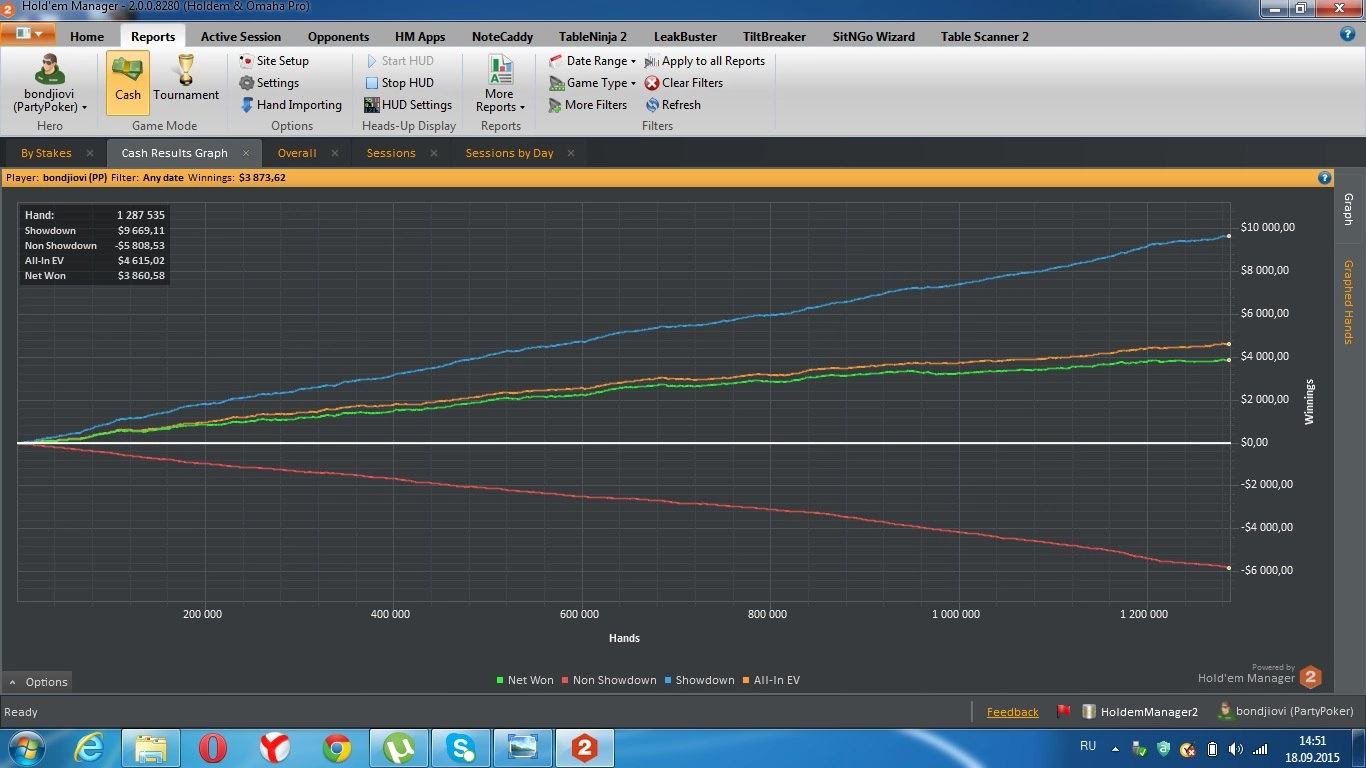The width and height of the screenshot is (1366, 768).
Task: Switch game mode to Tournament
Action: coord(186,79)
